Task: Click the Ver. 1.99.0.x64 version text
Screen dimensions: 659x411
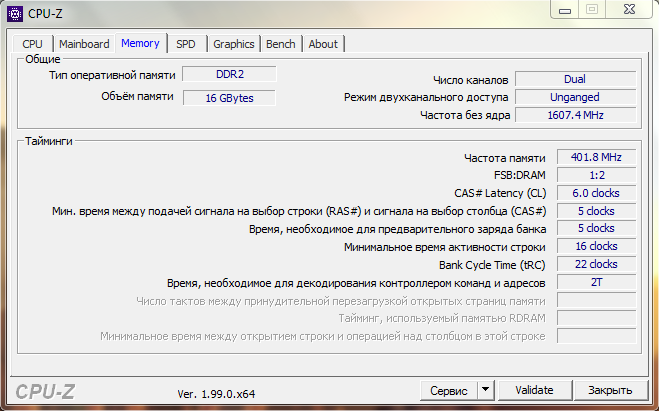Action: pyautogui.click(x=216, y=394)
